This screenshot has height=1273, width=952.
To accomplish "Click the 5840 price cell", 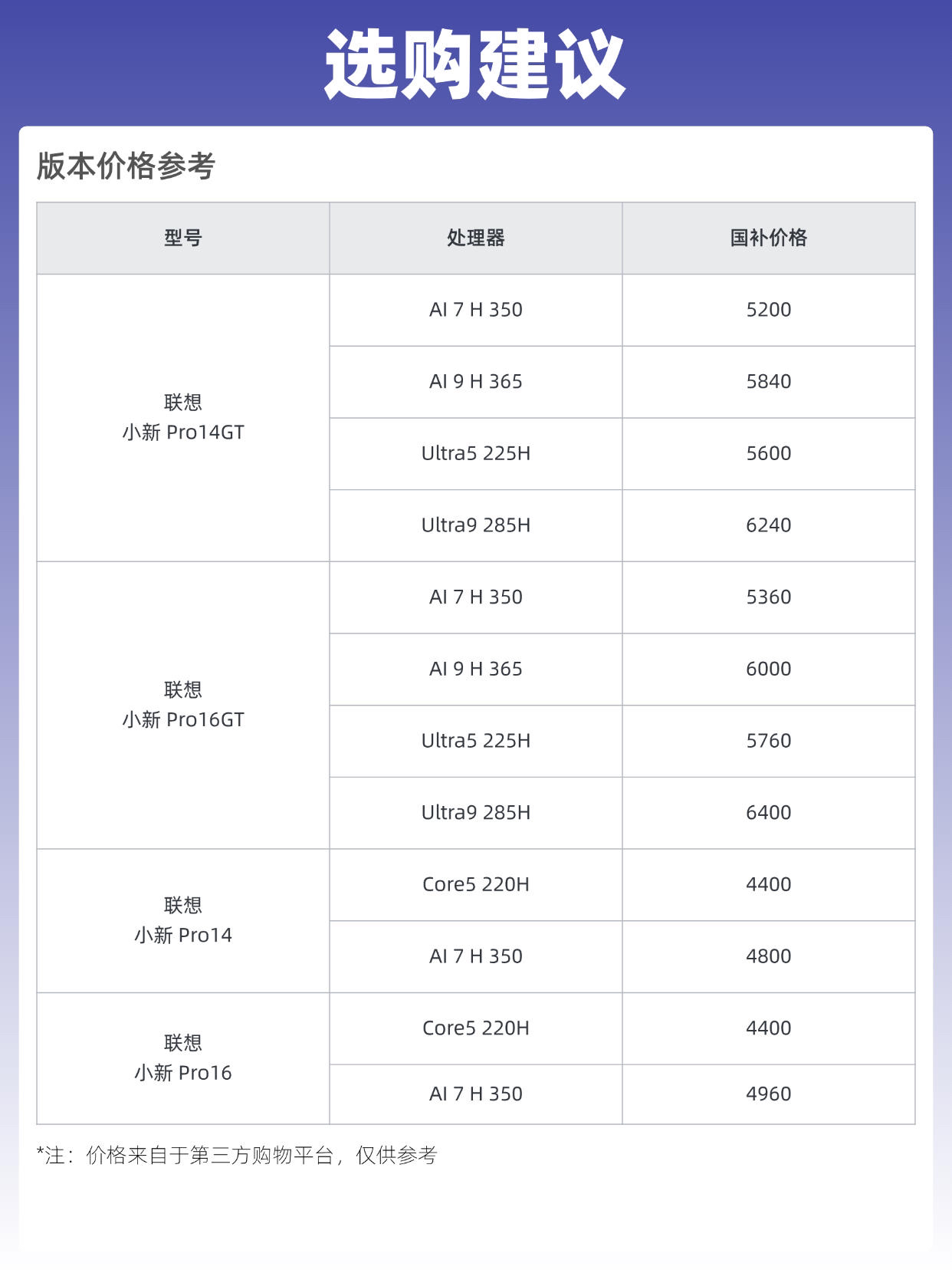I will click(769, 382).
